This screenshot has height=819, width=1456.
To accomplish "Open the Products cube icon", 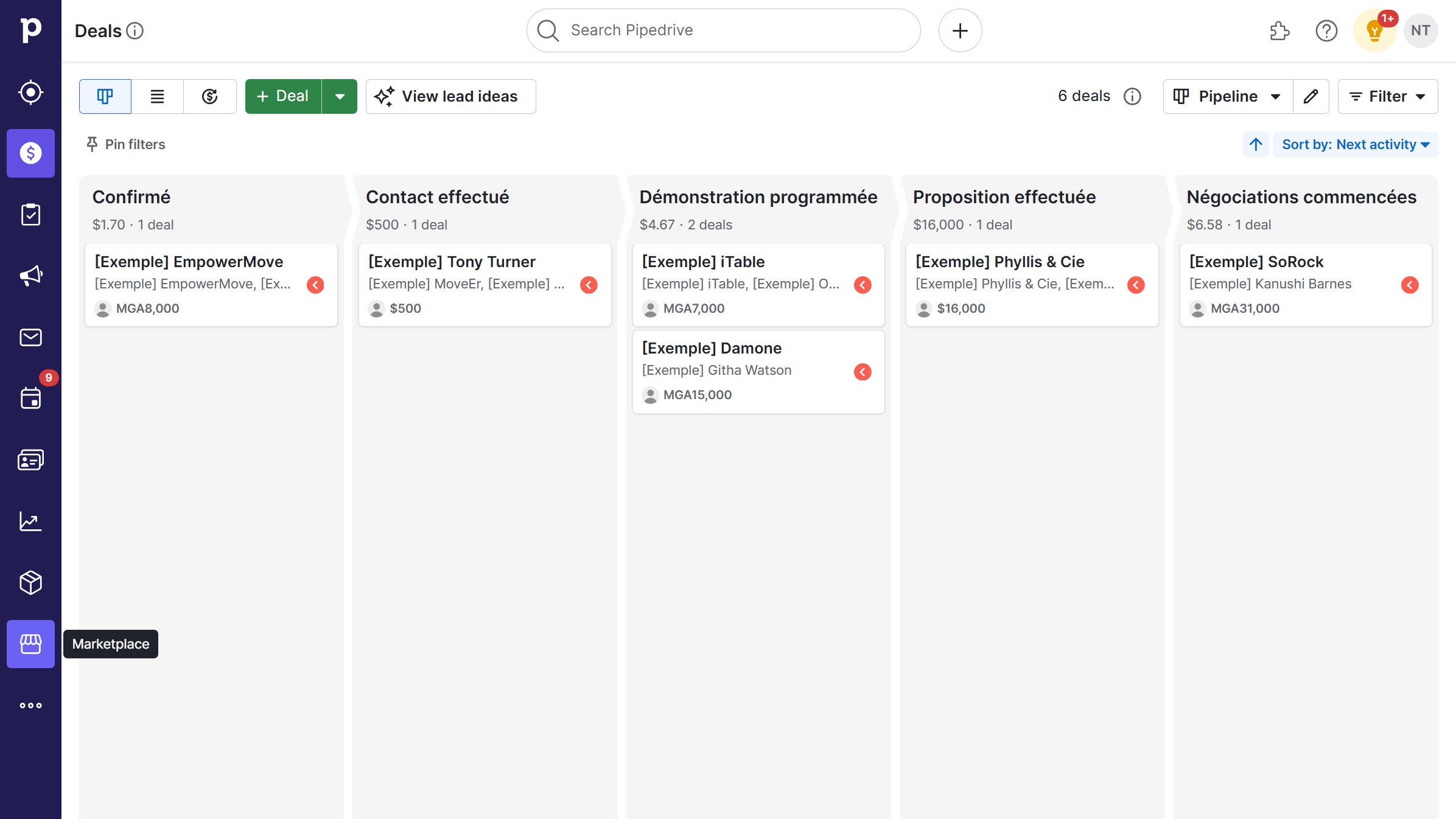I will click(30, 582).
